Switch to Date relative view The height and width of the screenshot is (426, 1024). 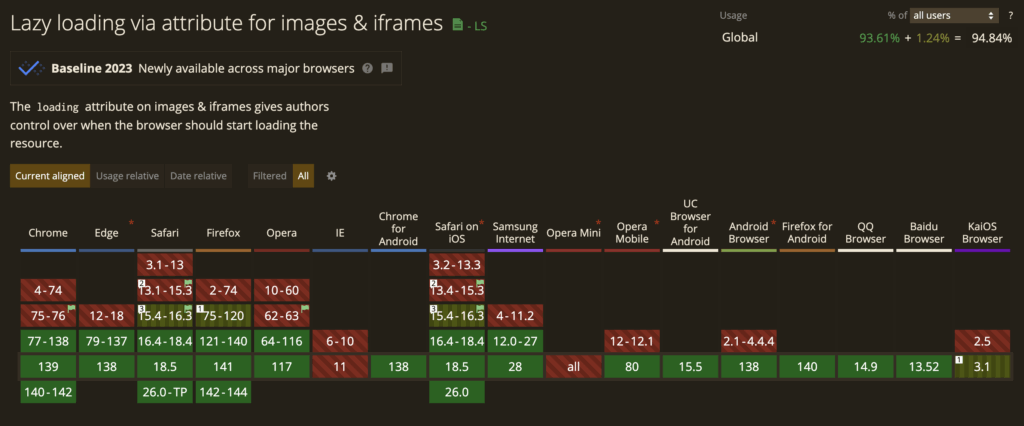(199, 176)
